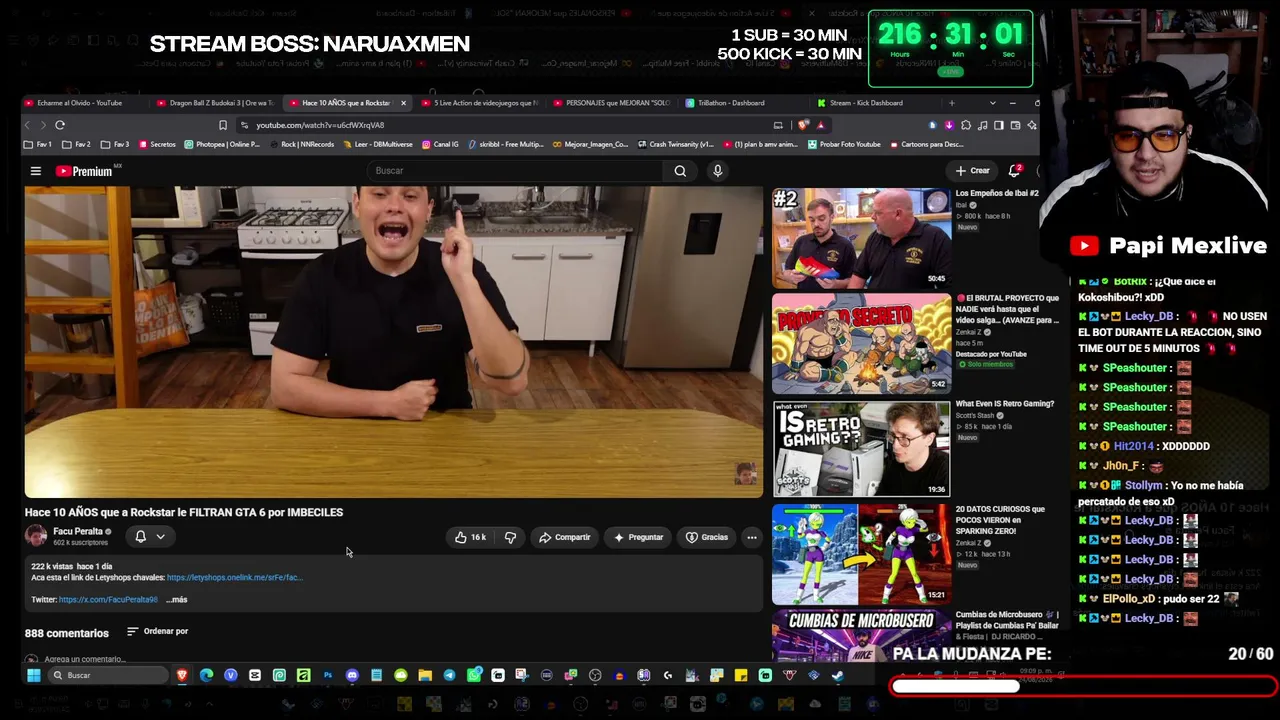Click the browser address bar URL
Image resolution: width=1280 pixels, height=720 pixels.
click(320, 125)
